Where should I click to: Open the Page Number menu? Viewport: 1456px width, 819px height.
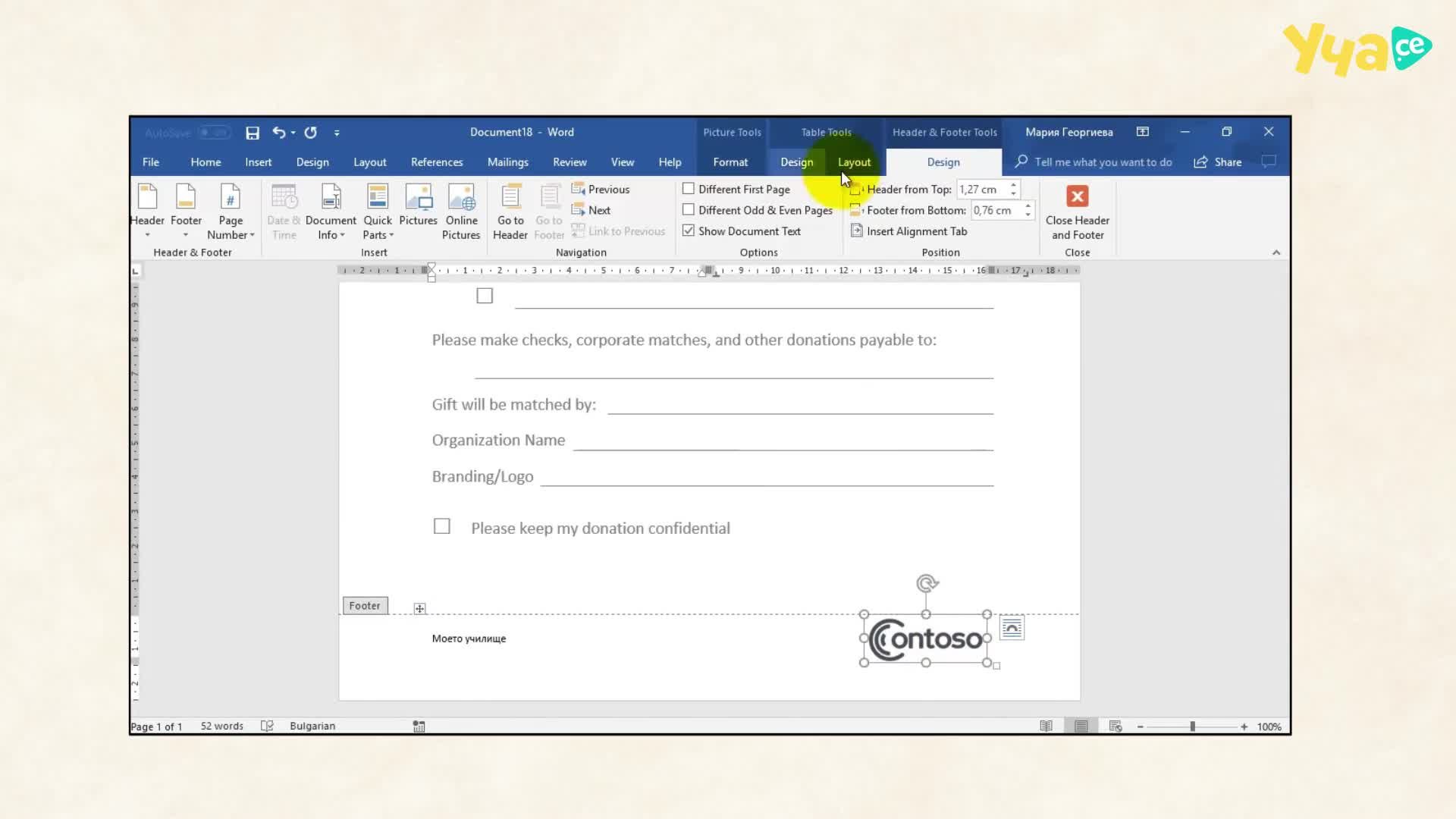(231, 212)
